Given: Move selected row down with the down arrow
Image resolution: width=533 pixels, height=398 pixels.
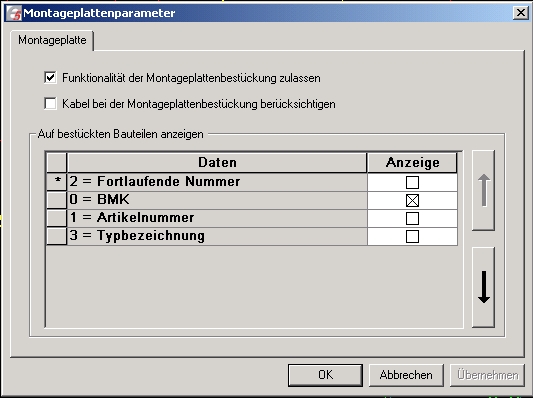Looking at the screenshot, I should pos(483,287).
